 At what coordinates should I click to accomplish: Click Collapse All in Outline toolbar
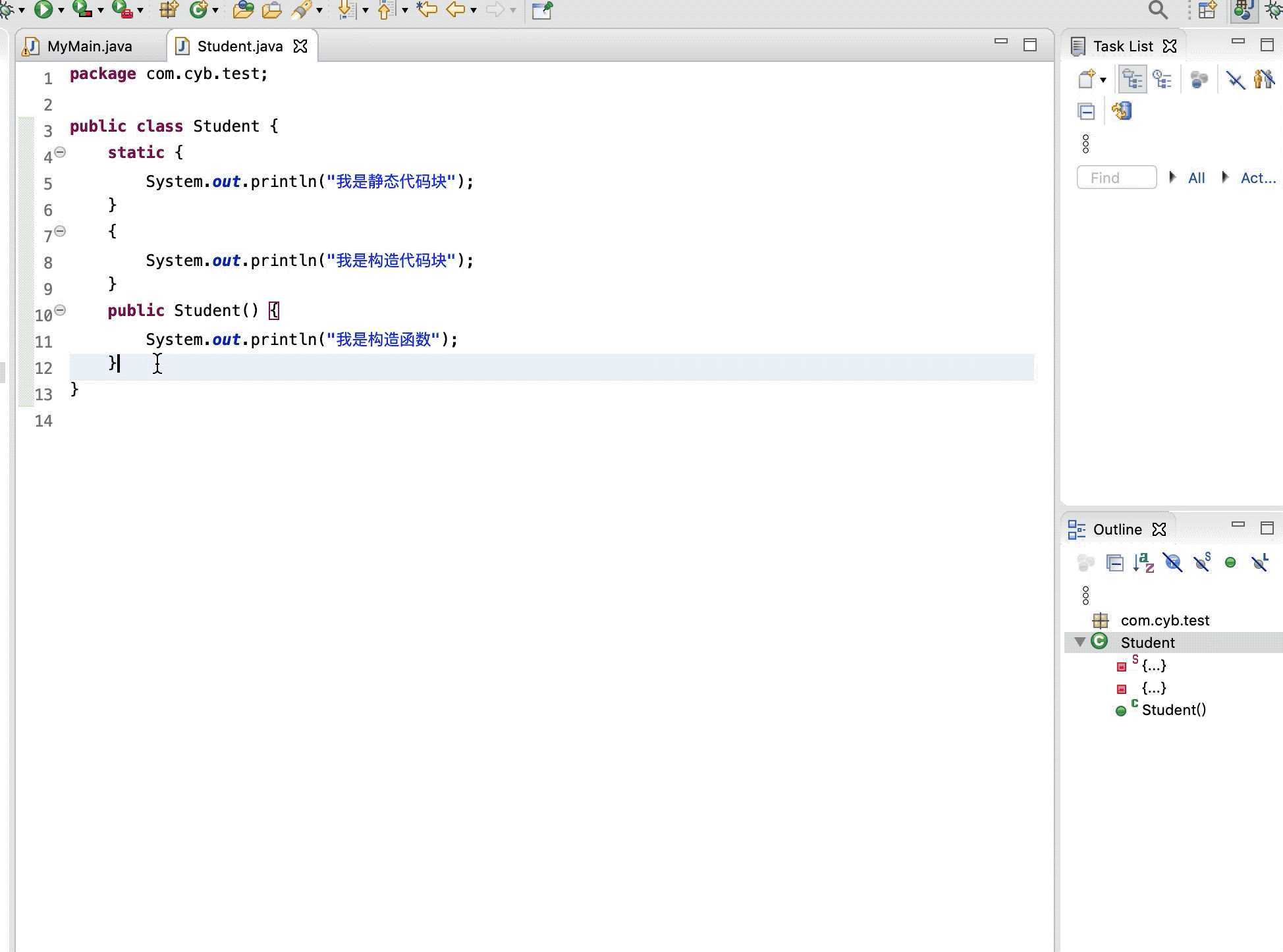[1115, 563]
